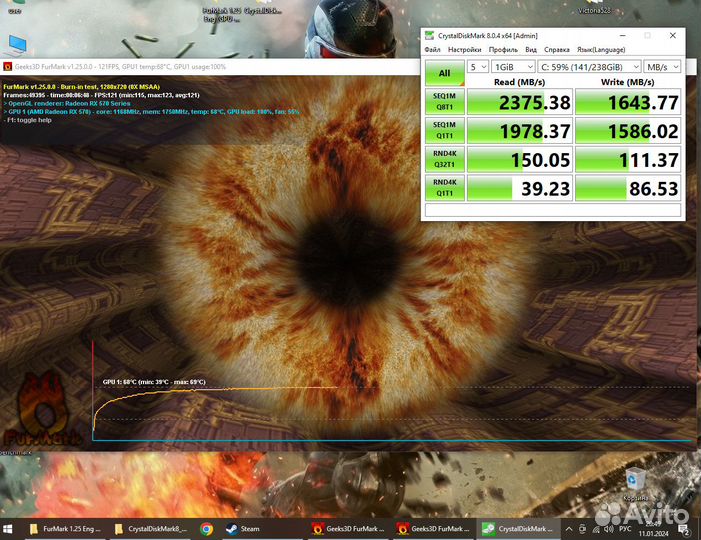
Task: Switch to second Geeks3D FurMark taskbar item
Action: (x=434, y=529)
